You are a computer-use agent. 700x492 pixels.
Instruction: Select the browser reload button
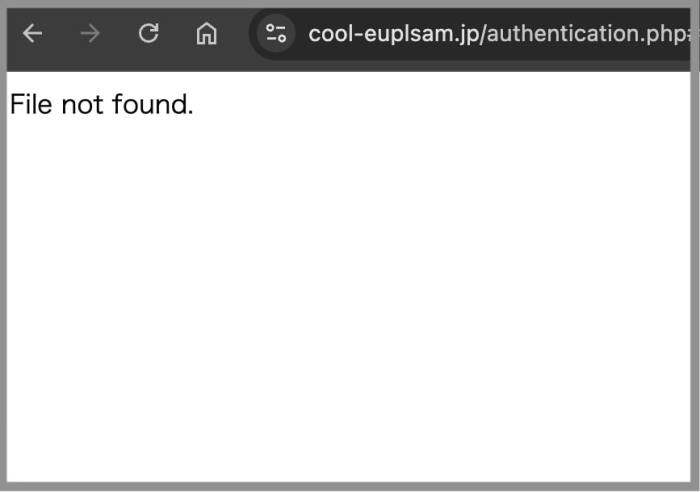148,33
